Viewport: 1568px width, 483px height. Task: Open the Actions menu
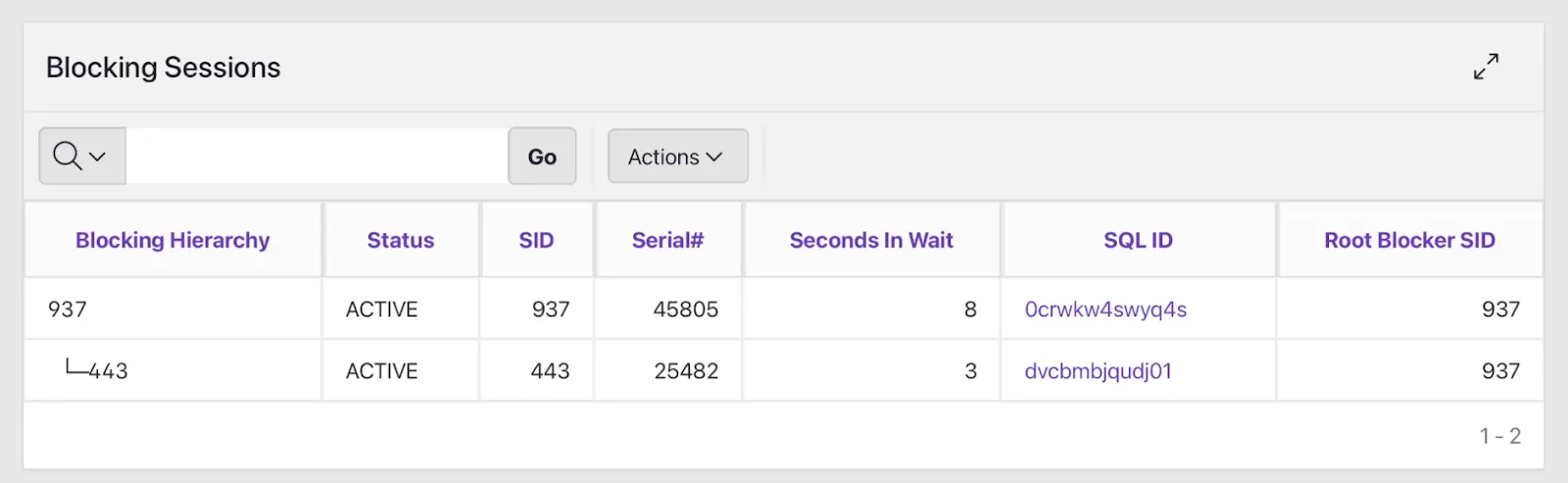pos(677,157)
